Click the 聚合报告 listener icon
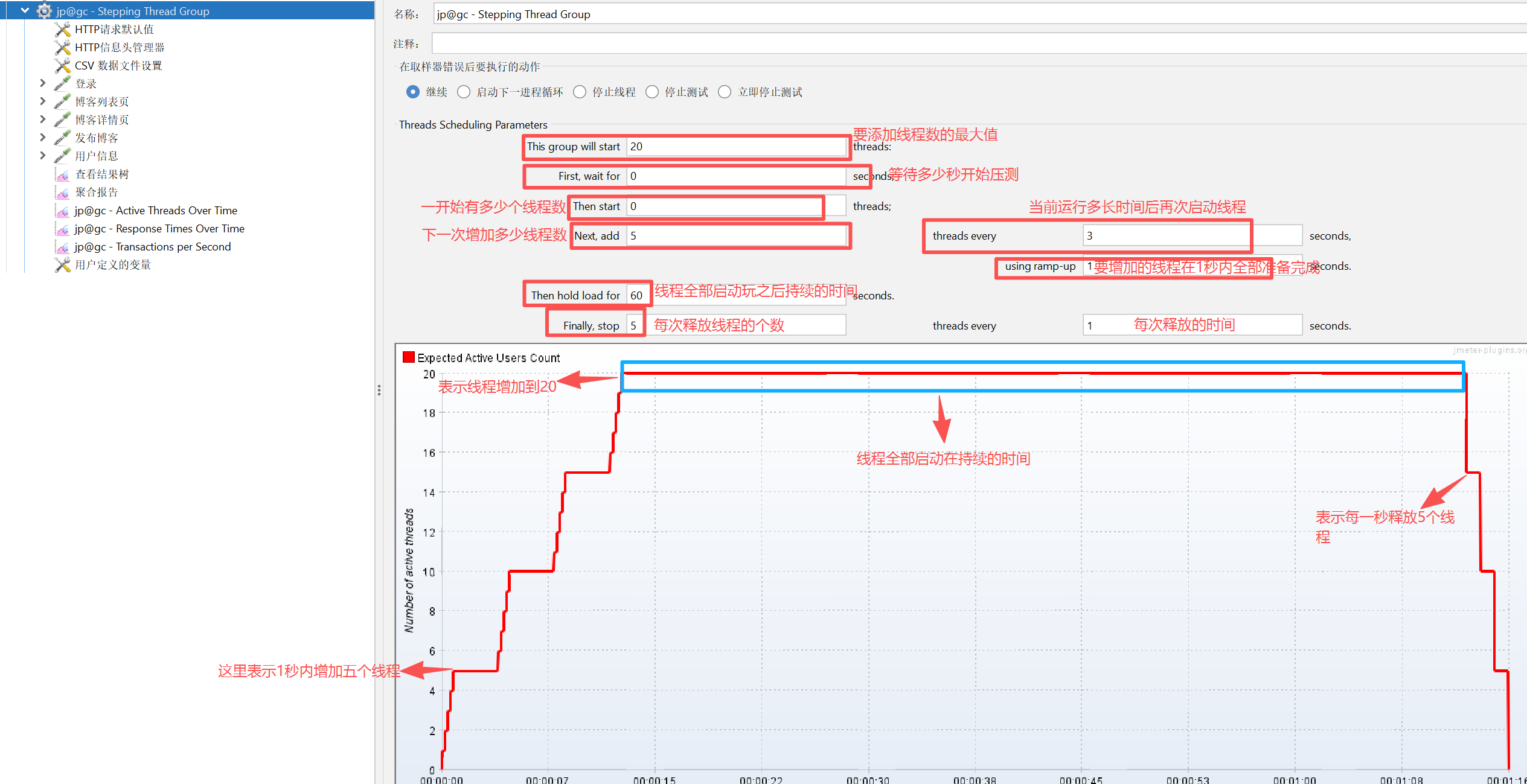This screenshot has height=784, width=1527. pos(62,193)
